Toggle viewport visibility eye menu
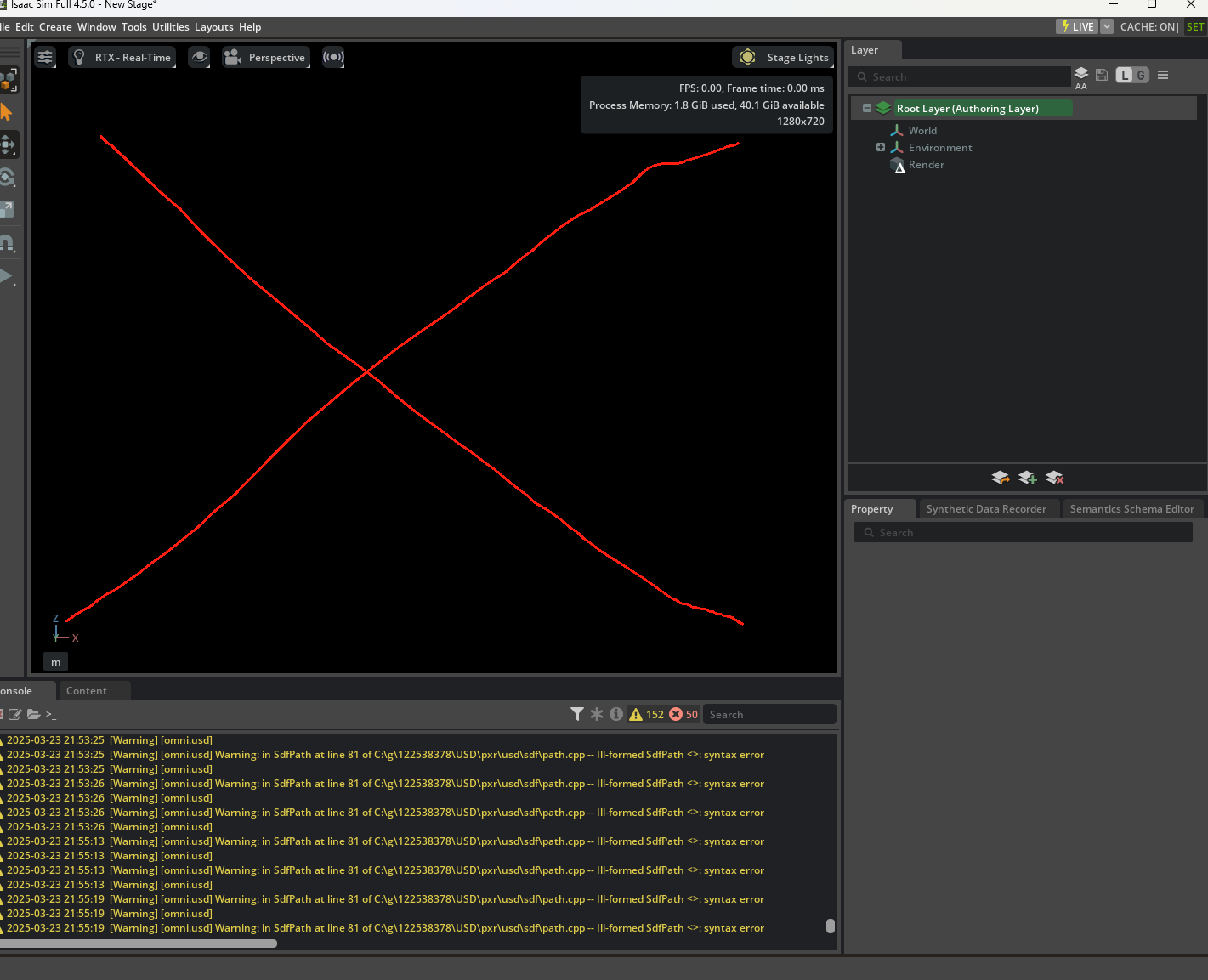Viewport: 1208px width, 980px height. 199,57
